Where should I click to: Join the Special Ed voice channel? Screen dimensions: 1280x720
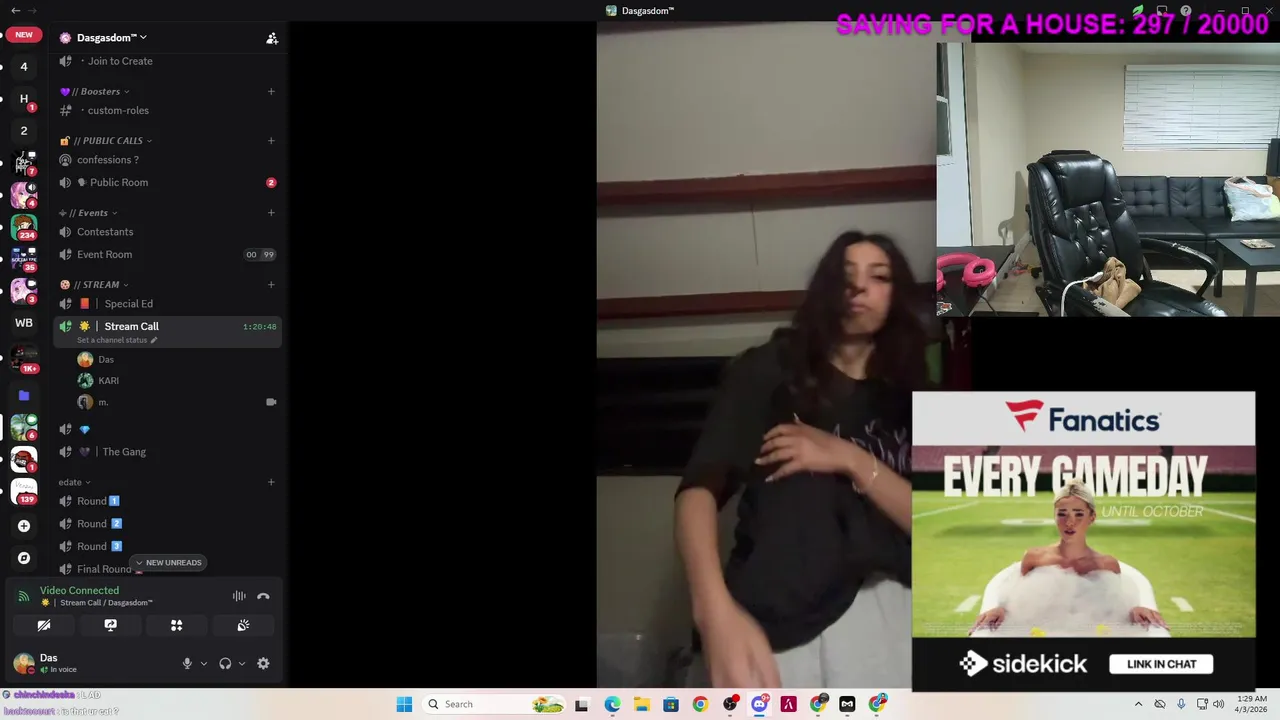[128, 304]
